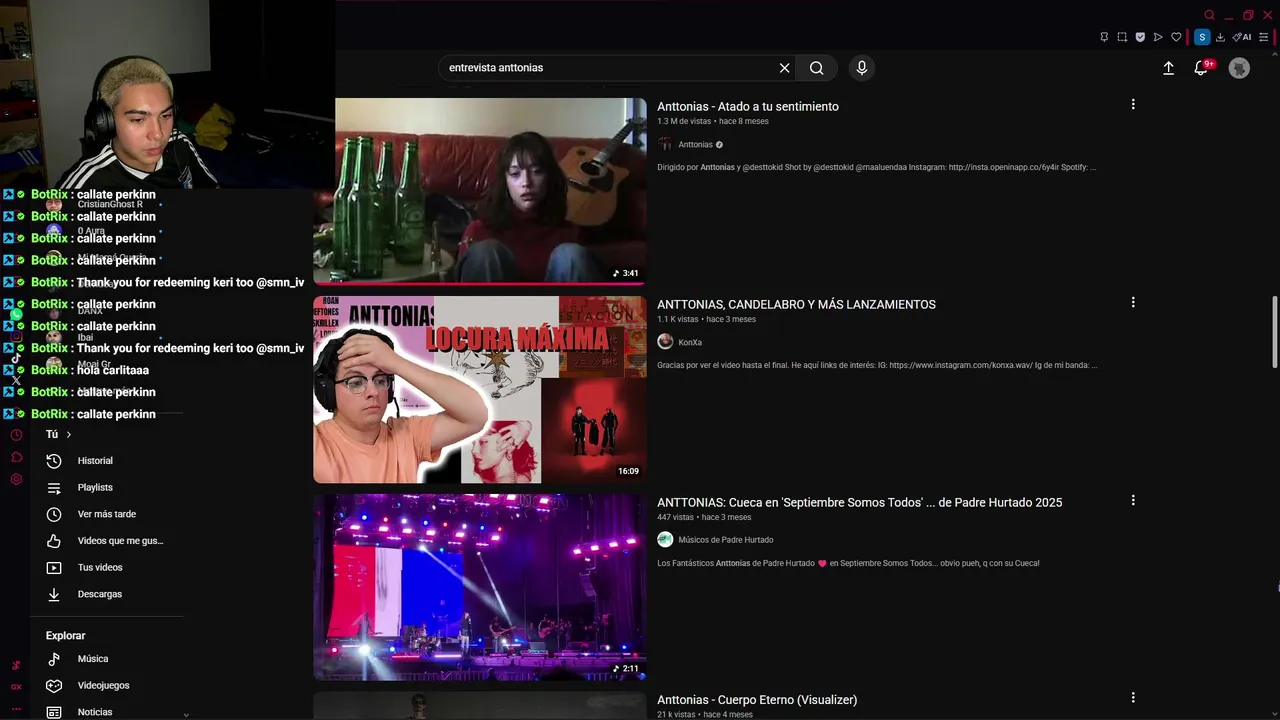Image resolution: width=1280 pixels, height=720 pixels.
Task: Take a snapshot with the dashed-square icon
Action: [x=1122, y=37]
